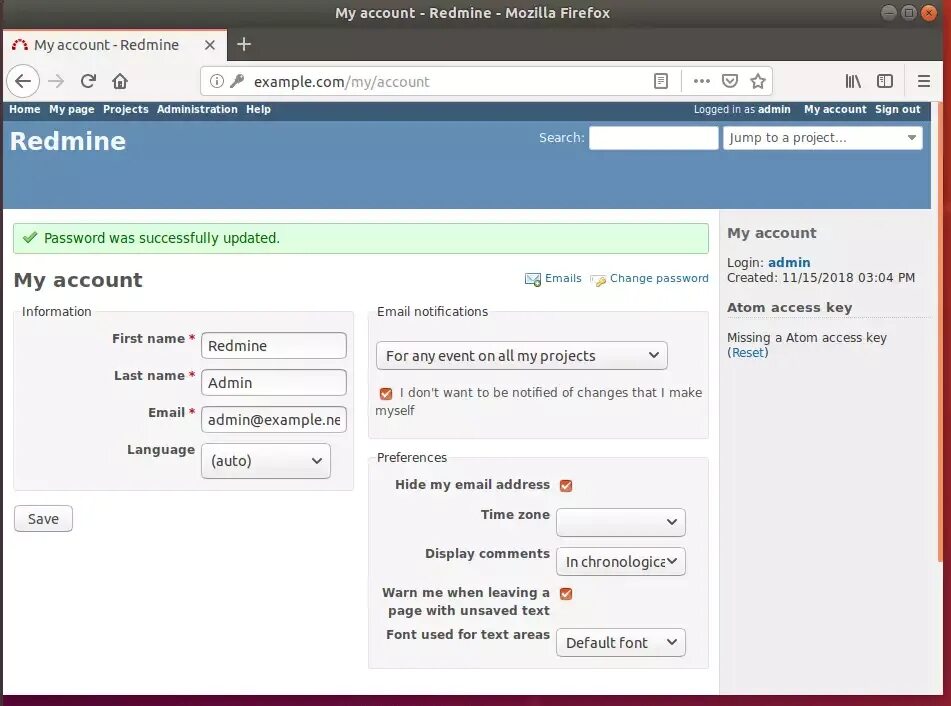Screen dimensions: 951x706
Task: Click the Firefox back arrow button
Action: point(23,81)
